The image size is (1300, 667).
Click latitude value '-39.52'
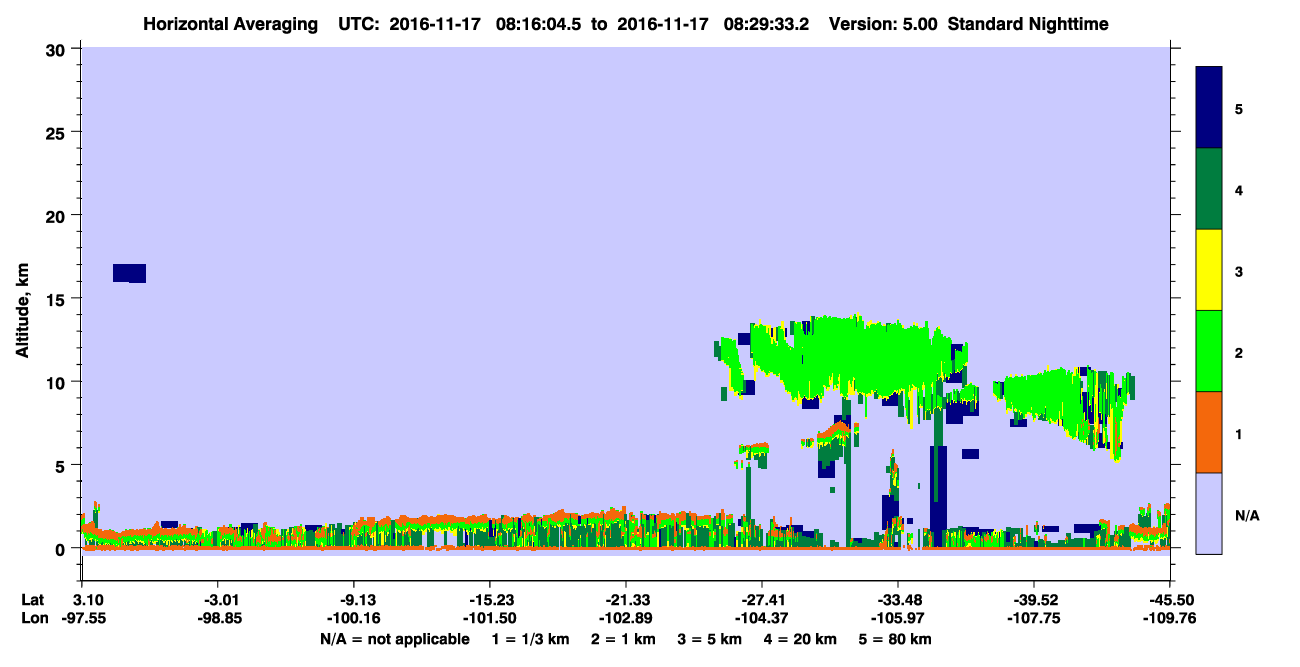1032,600
